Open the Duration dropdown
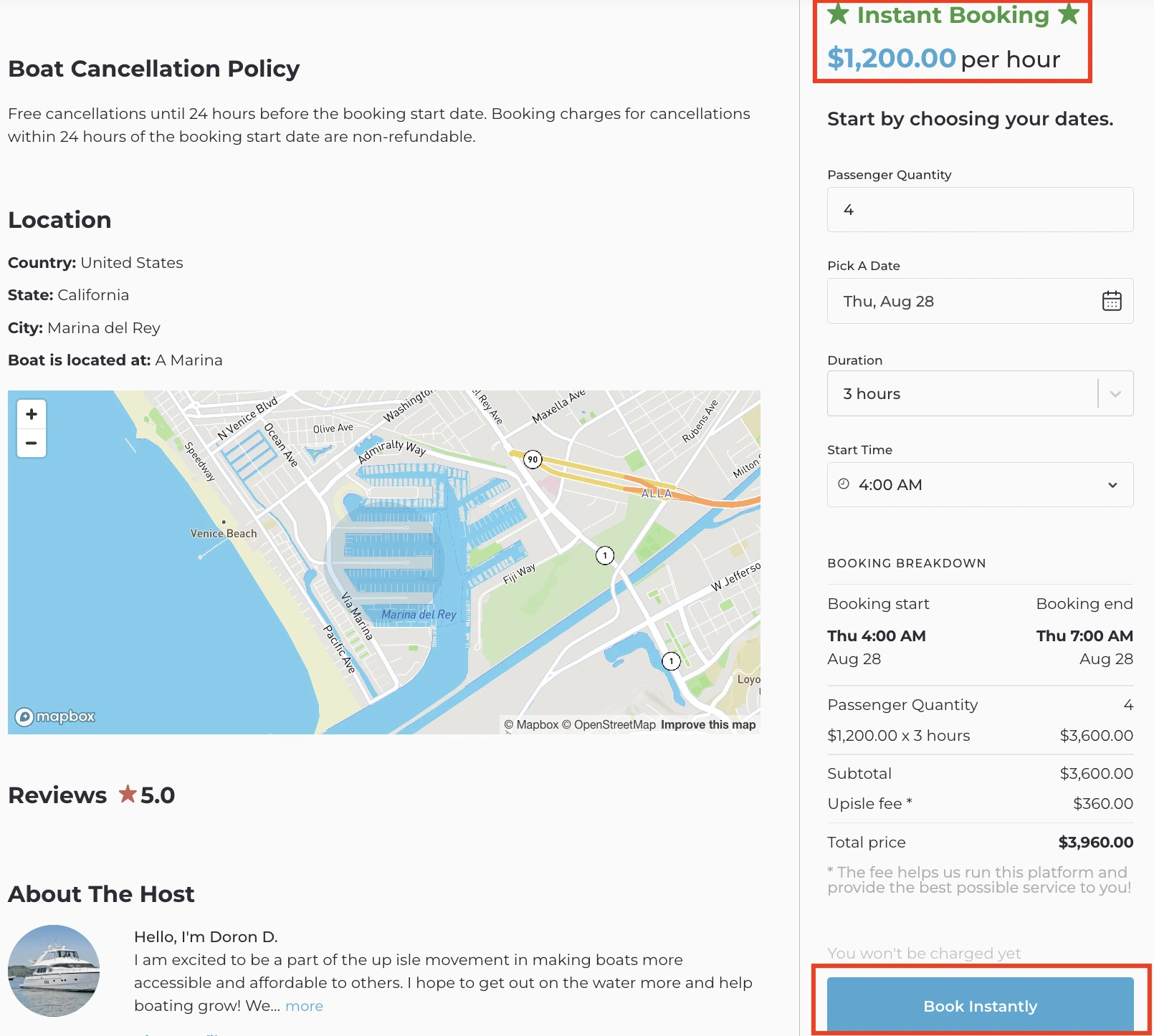 point(1115,393)
